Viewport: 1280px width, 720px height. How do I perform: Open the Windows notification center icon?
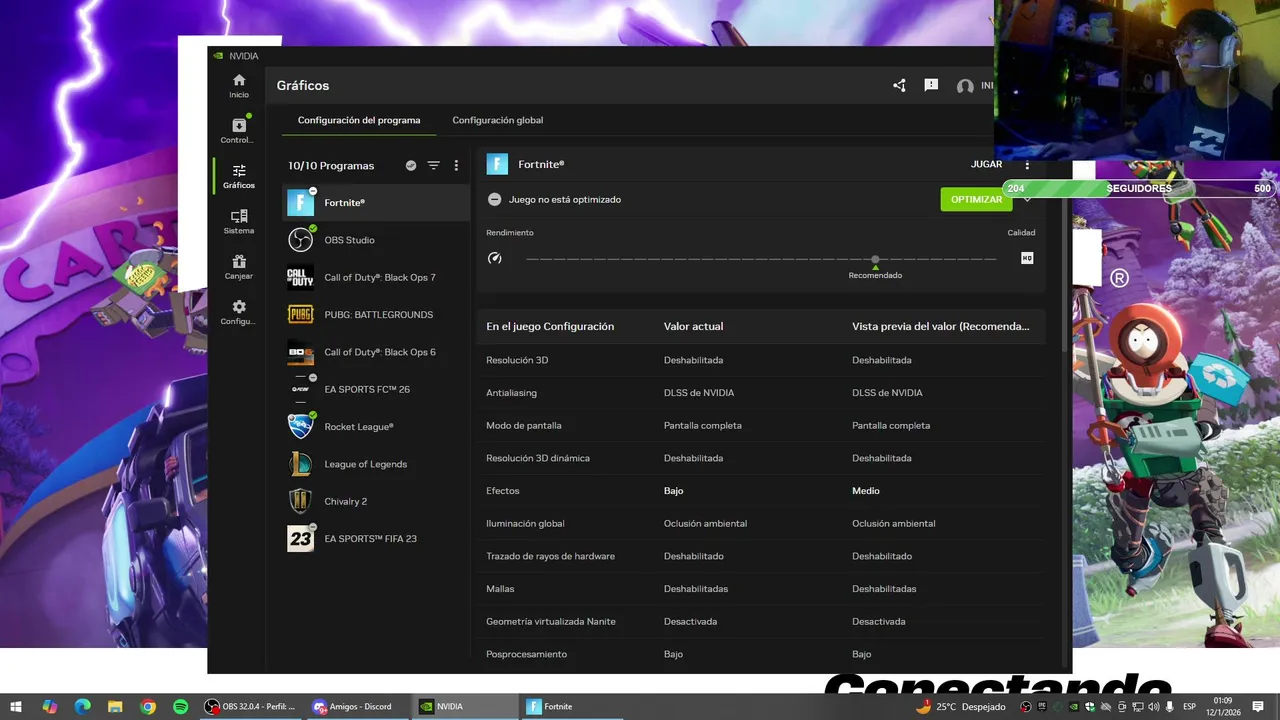tap(1258, 707)
